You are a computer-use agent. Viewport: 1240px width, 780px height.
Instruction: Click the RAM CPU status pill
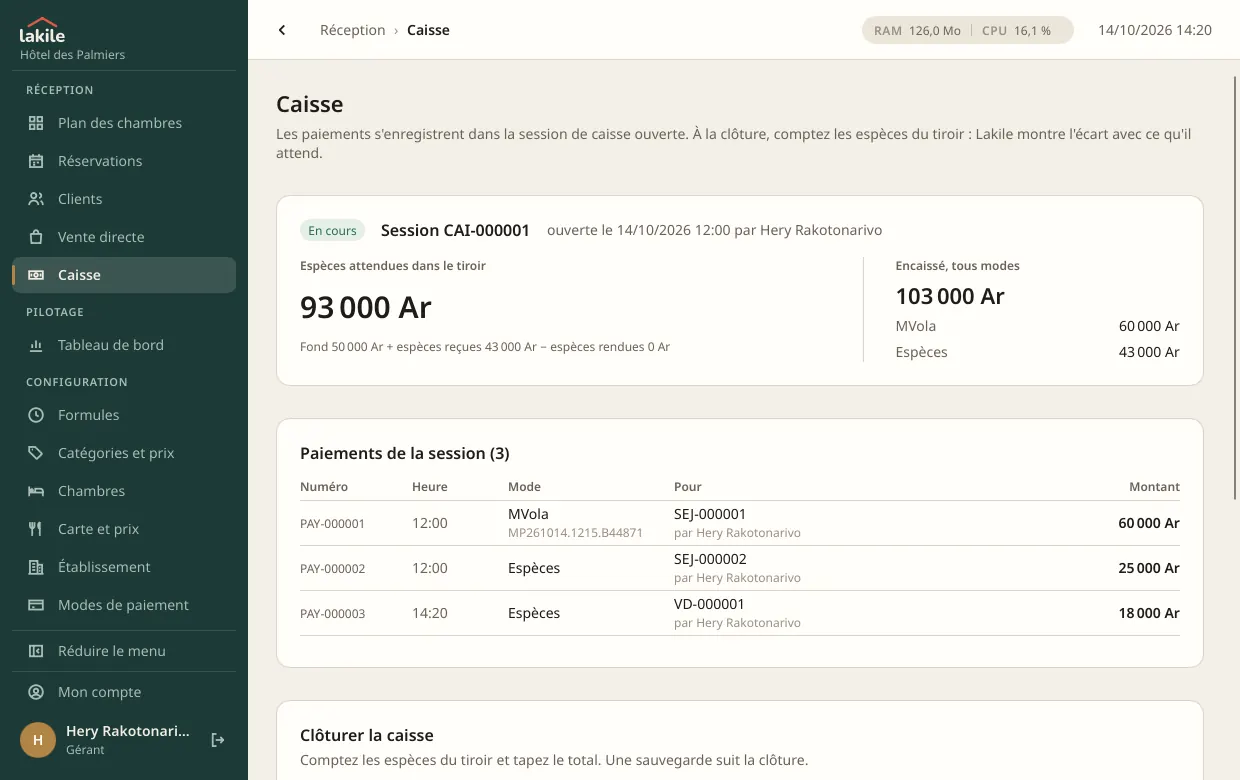pyautogui.click(x=968, y=30)
